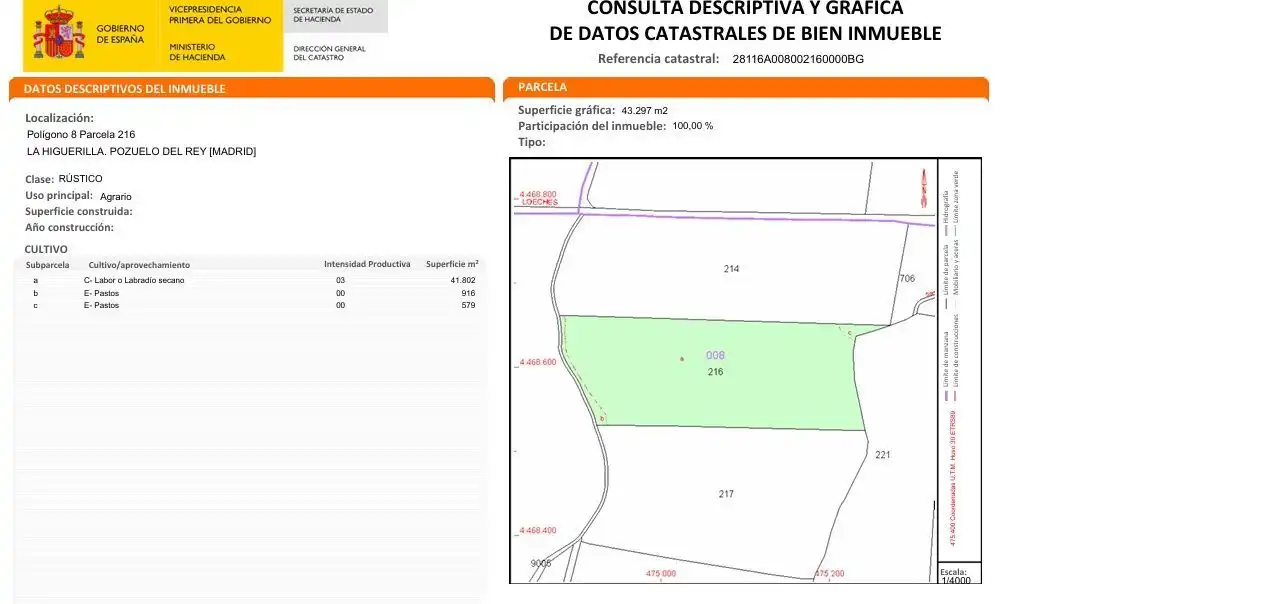Click the 'GOBIERNO DE ESPAÑA' text
Viewport: 1280px width, 604px height.
120,33
